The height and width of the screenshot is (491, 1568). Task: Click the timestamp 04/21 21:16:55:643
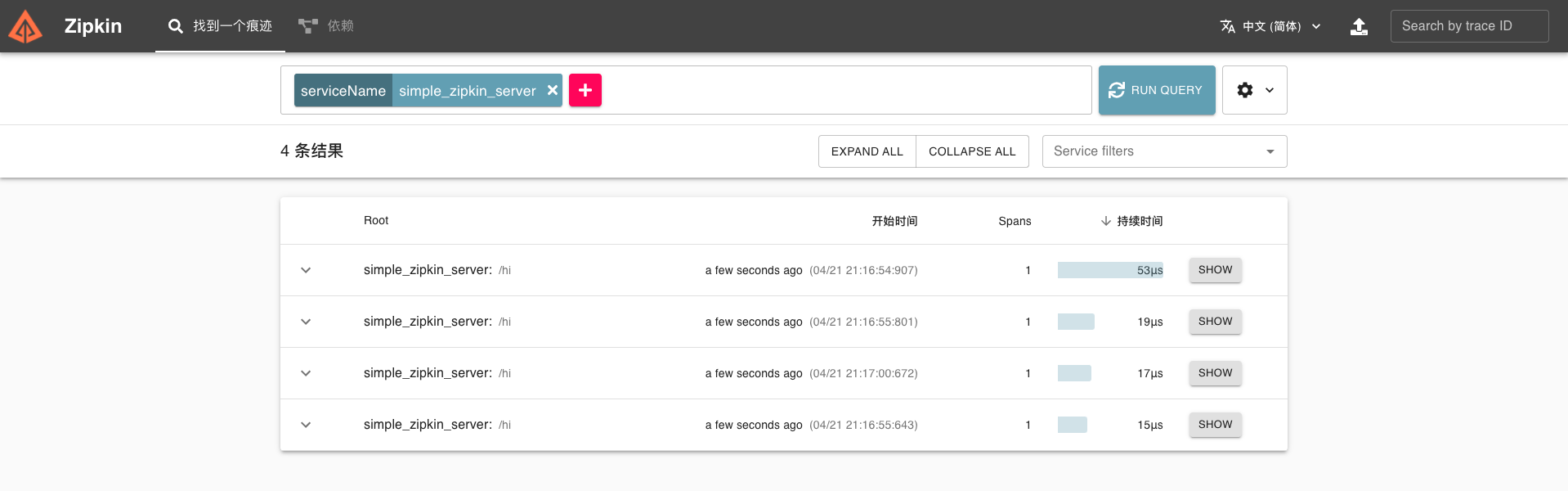pyautogui.click(x=863, y=425)
